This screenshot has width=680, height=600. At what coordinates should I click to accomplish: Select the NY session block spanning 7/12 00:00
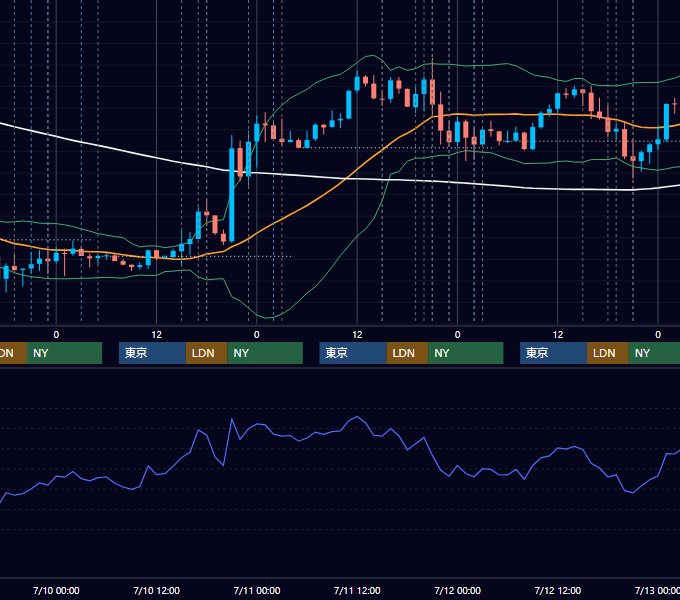[x=466, y=353]
